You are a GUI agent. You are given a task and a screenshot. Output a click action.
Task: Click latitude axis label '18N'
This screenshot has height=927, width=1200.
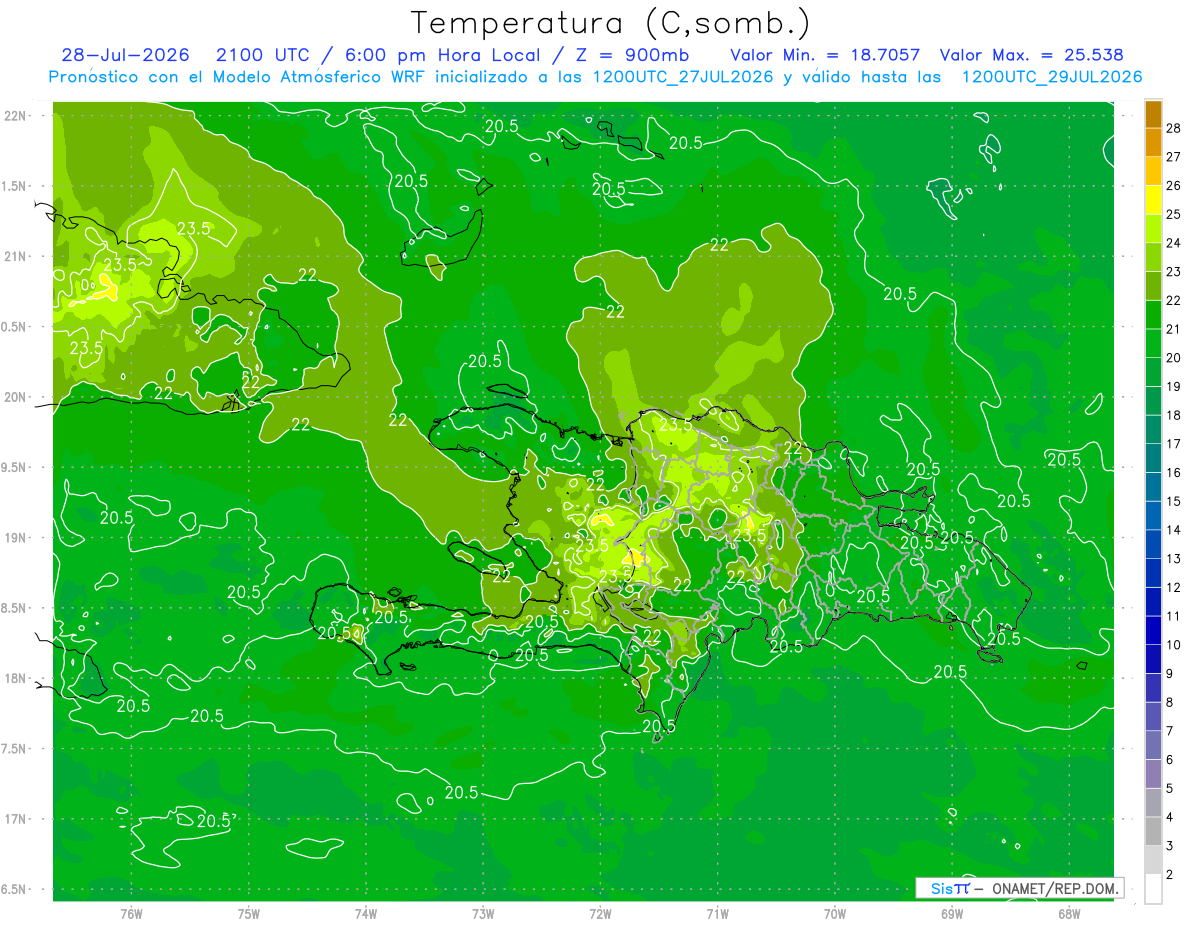[16, 678]
